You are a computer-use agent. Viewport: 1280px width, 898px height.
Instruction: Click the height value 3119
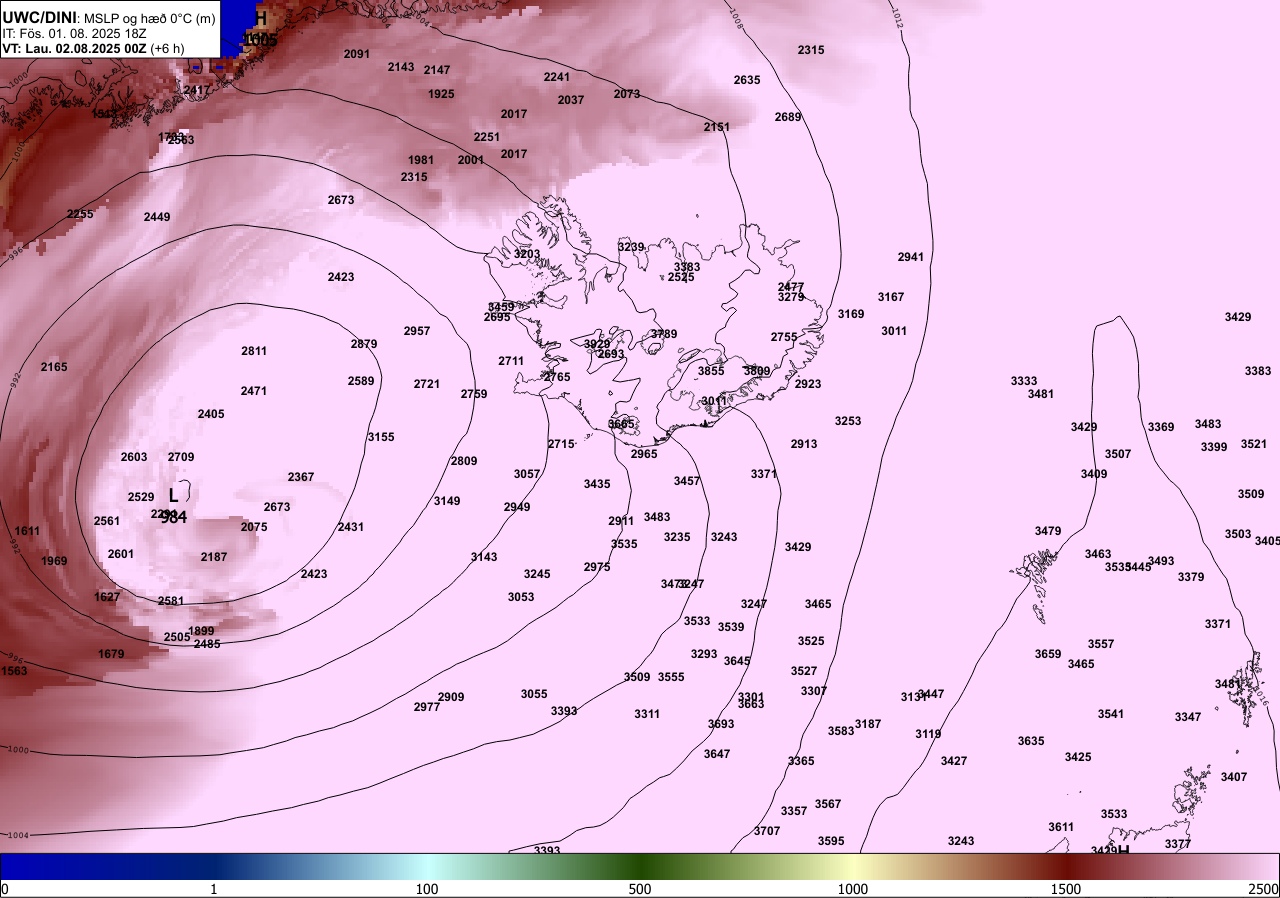[x=928, y=734]
